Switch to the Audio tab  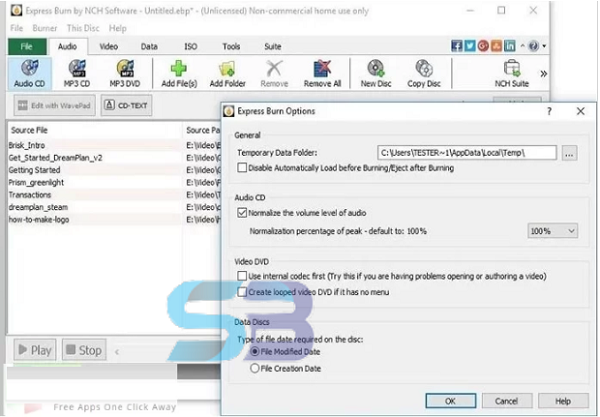coord(67,47)
